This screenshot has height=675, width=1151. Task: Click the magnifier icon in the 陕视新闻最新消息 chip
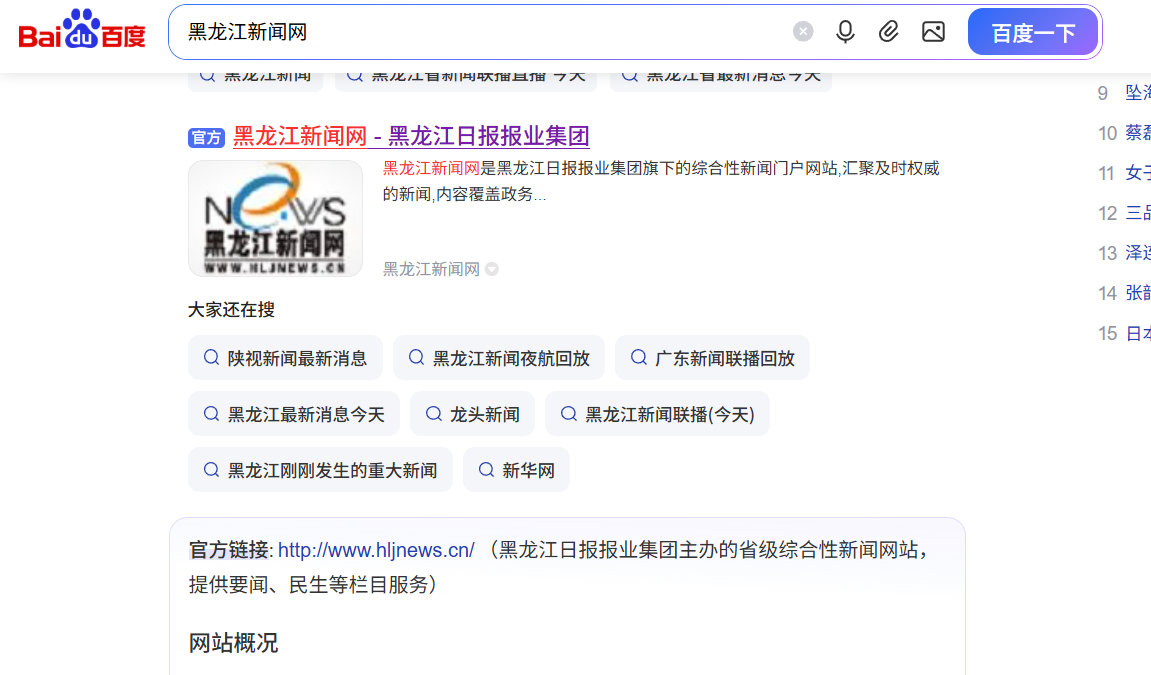pyautogui.click(x=211, y=358)
